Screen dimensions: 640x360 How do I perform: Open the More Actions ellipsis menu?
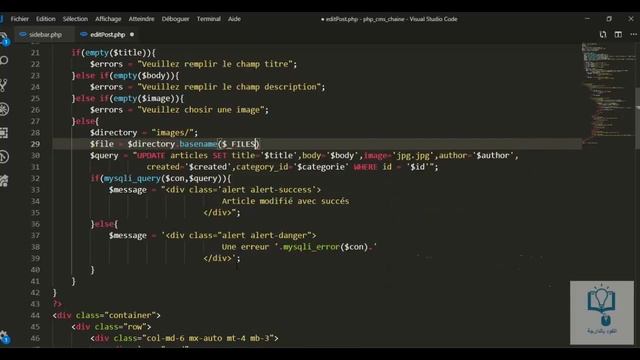(633, 35)
